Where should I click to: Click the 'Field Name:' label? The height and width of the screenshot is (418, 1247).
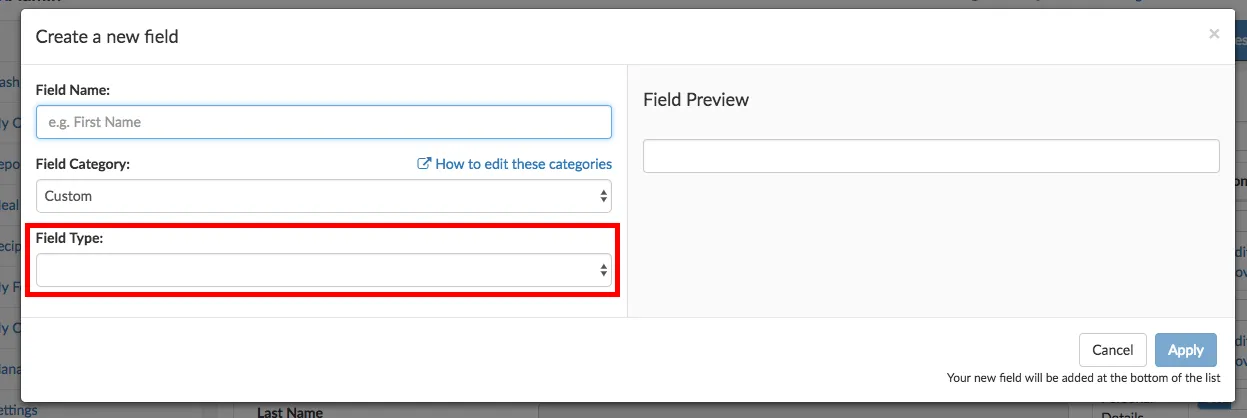point(72,90)
